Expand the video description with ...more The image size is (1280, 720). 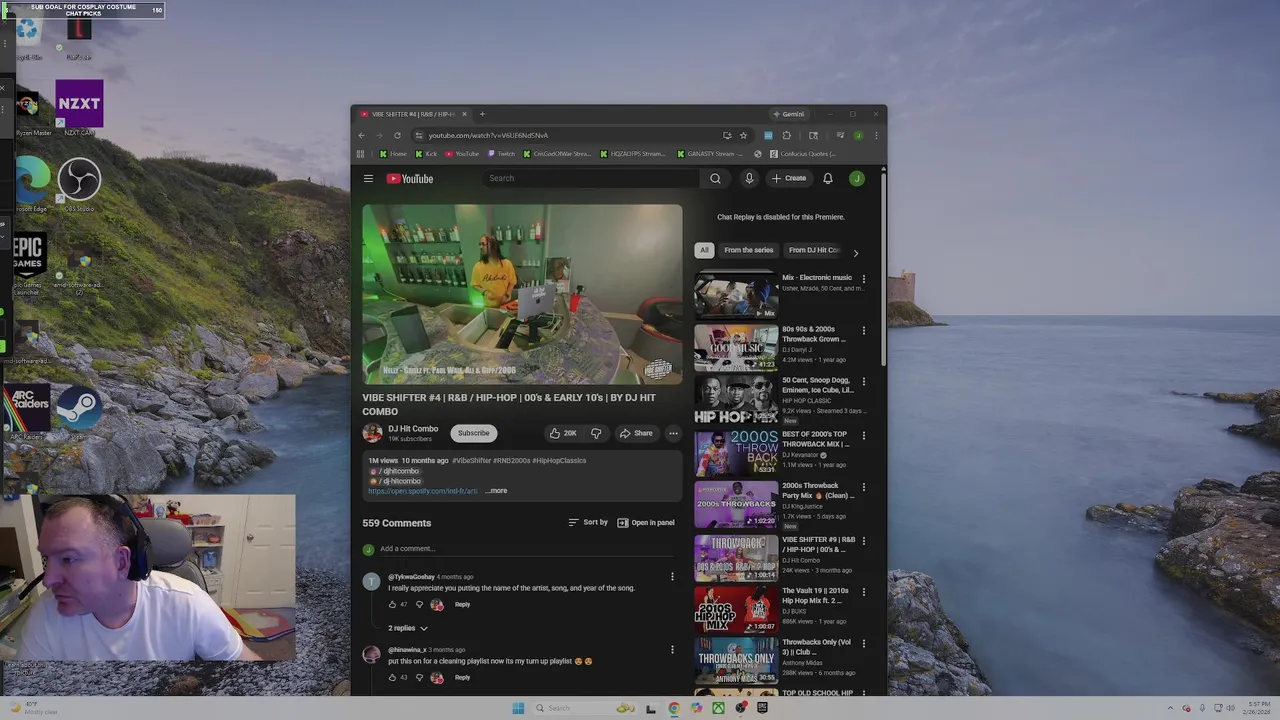(x=497, y=491)
